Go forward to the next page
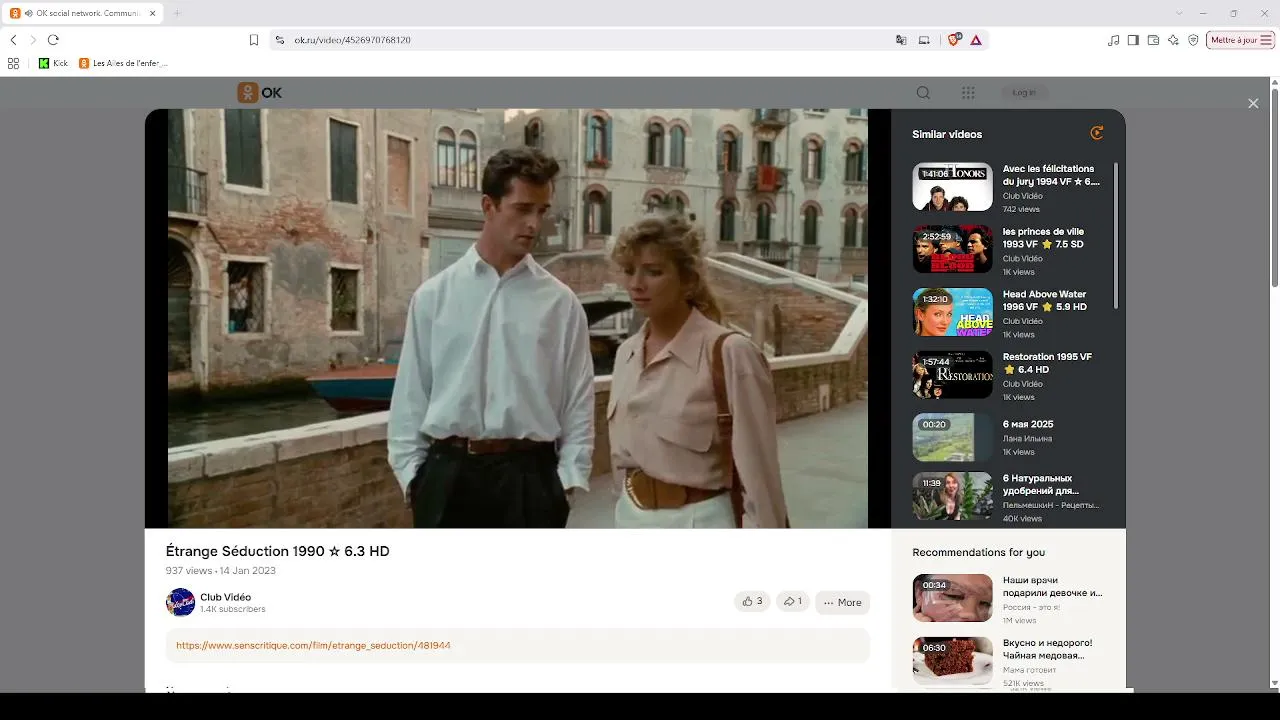Viewport: 1280px width, 720px height. pyautogui.click(x=33, y=40)
